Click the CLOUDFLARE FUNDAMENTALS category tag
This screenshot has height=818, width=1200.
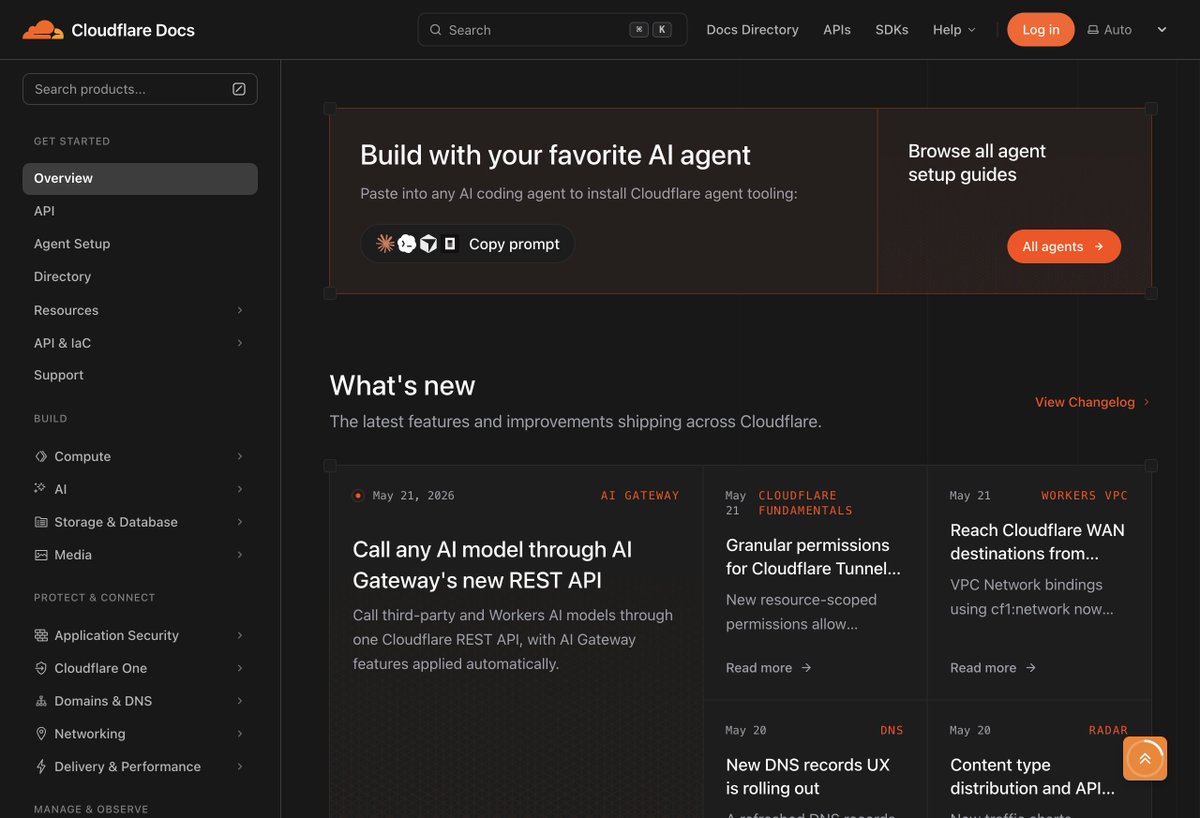805,503
